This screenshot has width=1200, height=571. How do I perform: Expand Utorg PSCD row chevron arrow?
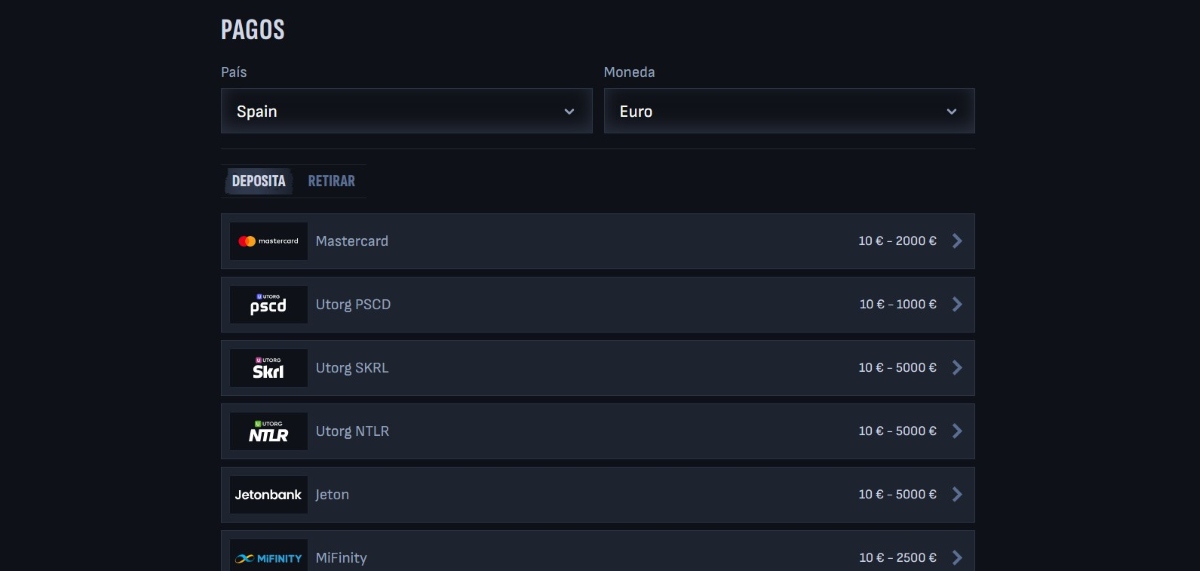(957, 304)
